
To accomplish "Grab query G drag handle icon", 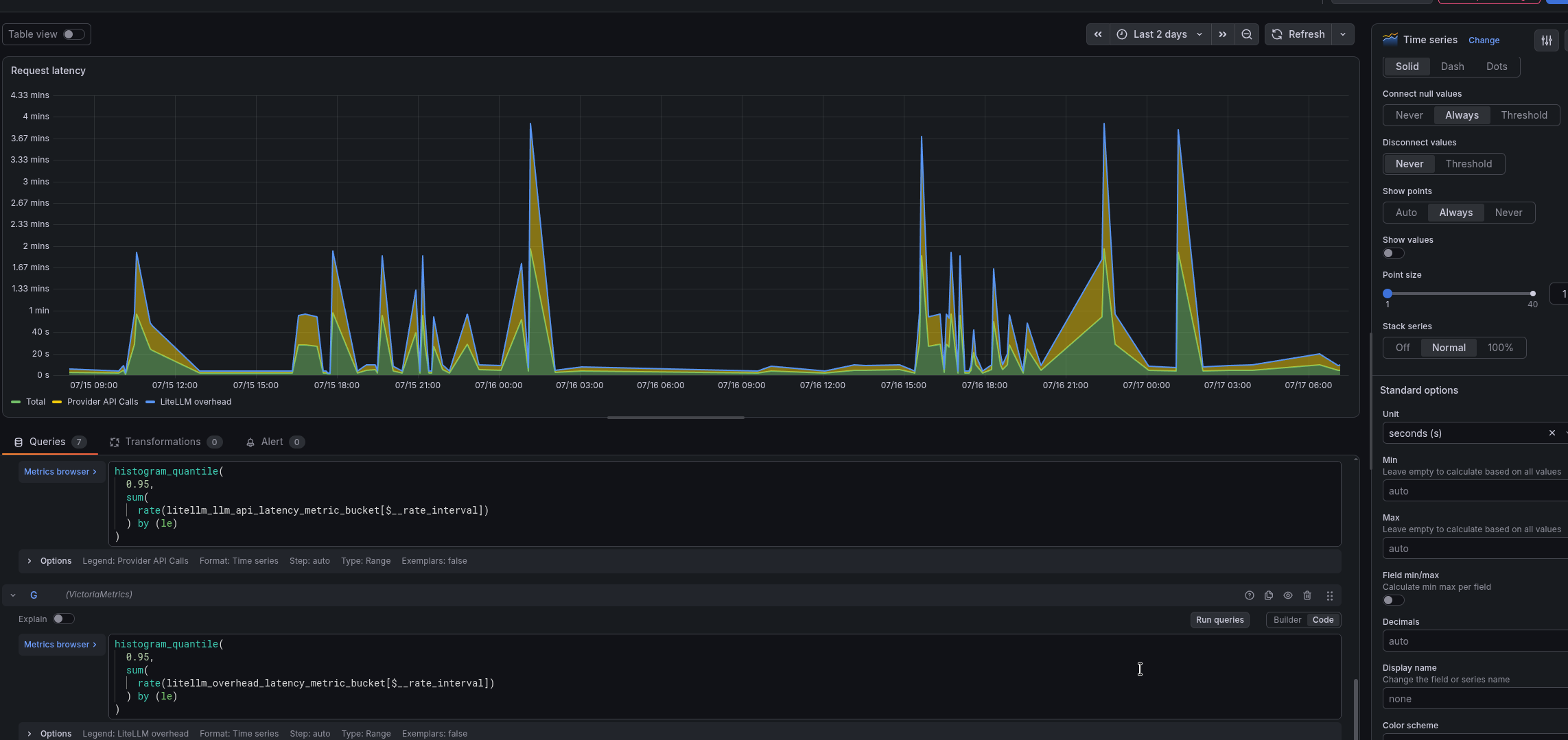I will [1330, 595].
